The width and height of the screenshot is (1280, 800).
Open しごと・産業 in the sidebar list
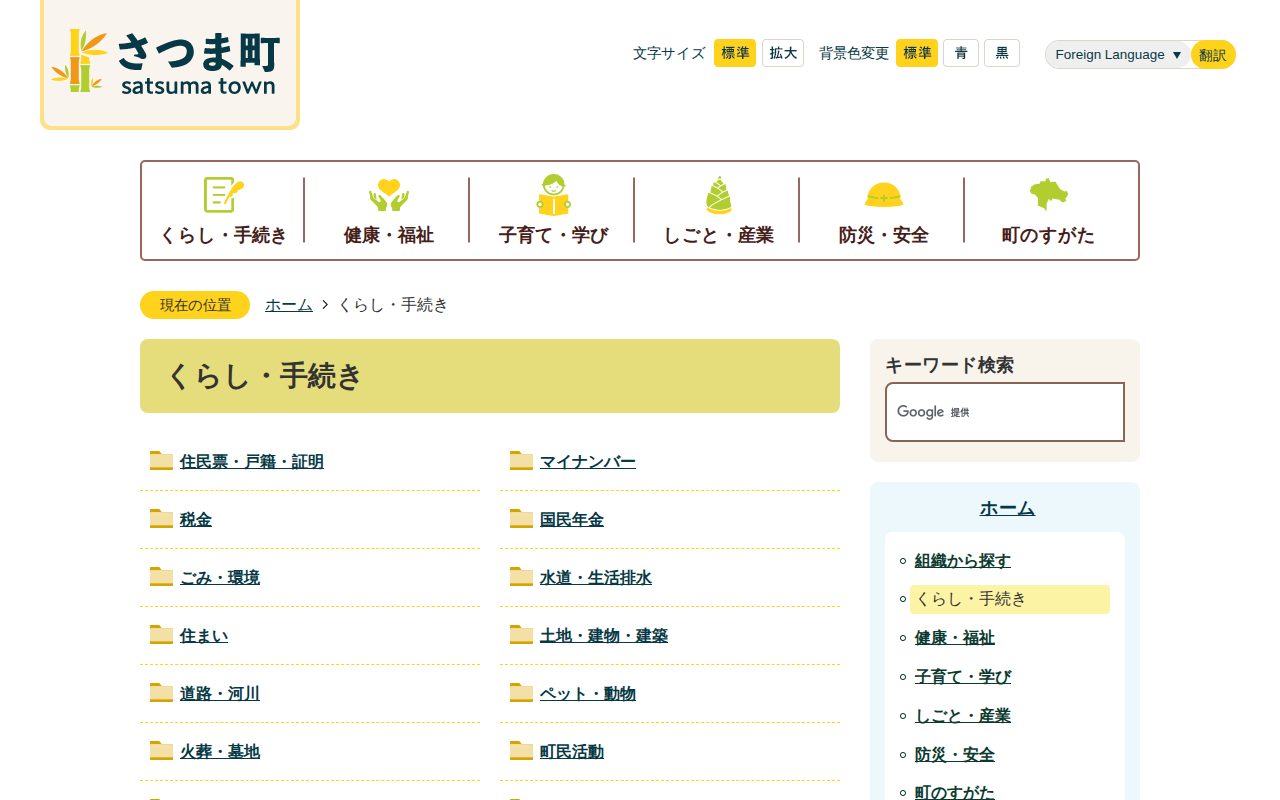point(963,716)
